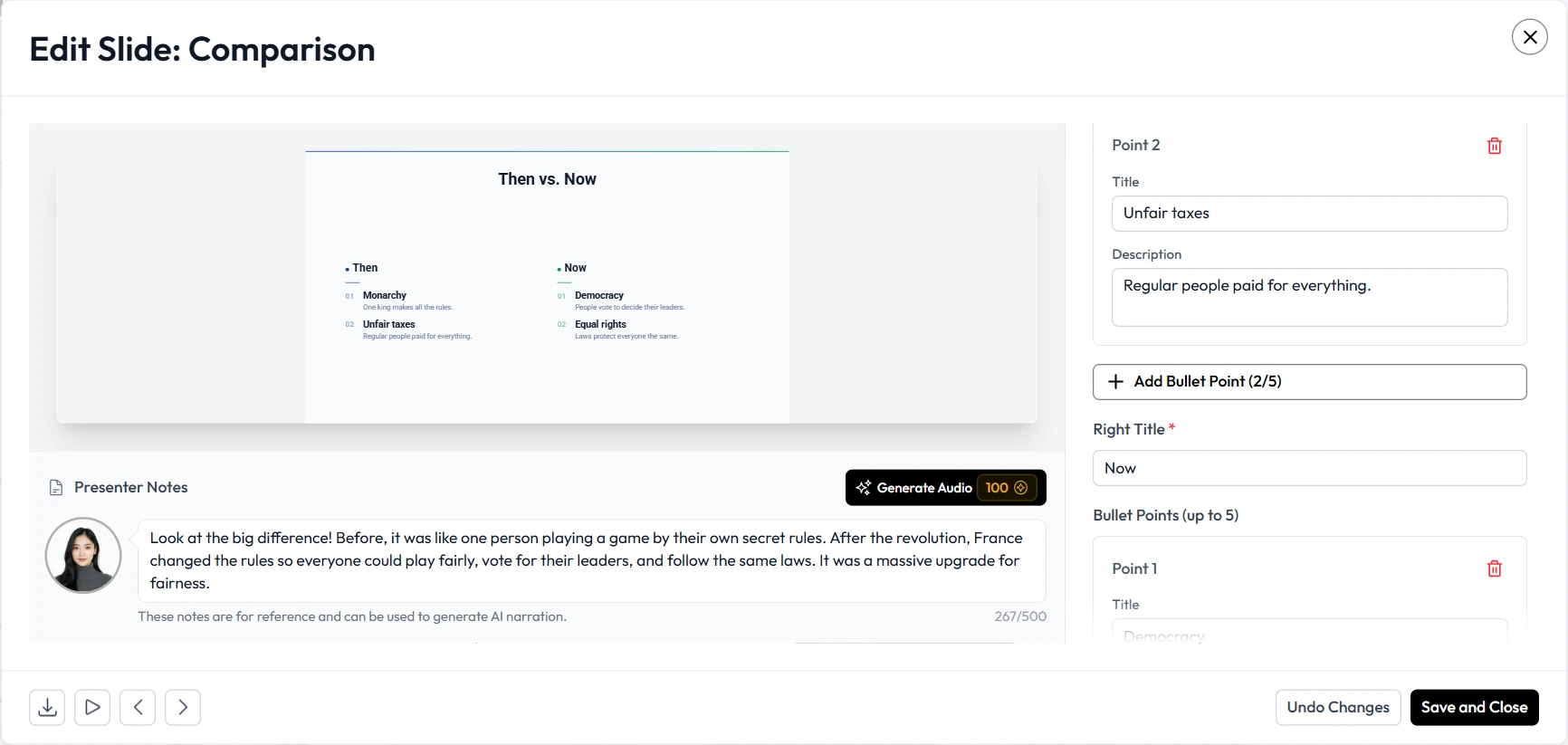This screenshot has height=745, width=1568.
Task: Generate Audio for presenter notes
Action: point(946,488)
